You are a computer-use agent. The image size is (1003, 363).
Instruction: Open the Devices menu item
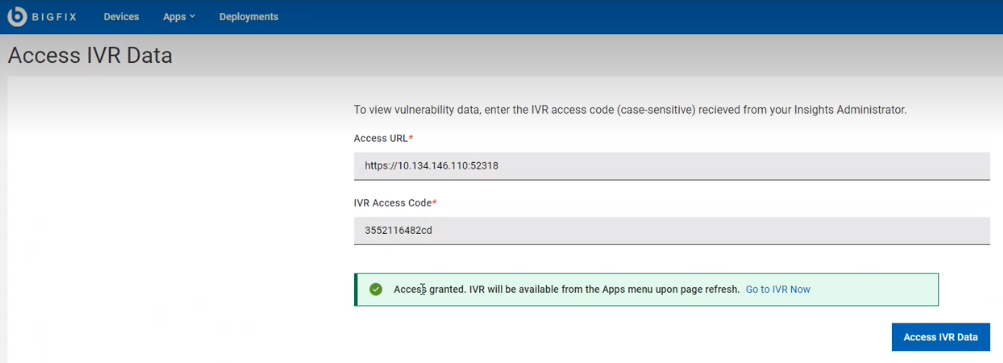122,17
